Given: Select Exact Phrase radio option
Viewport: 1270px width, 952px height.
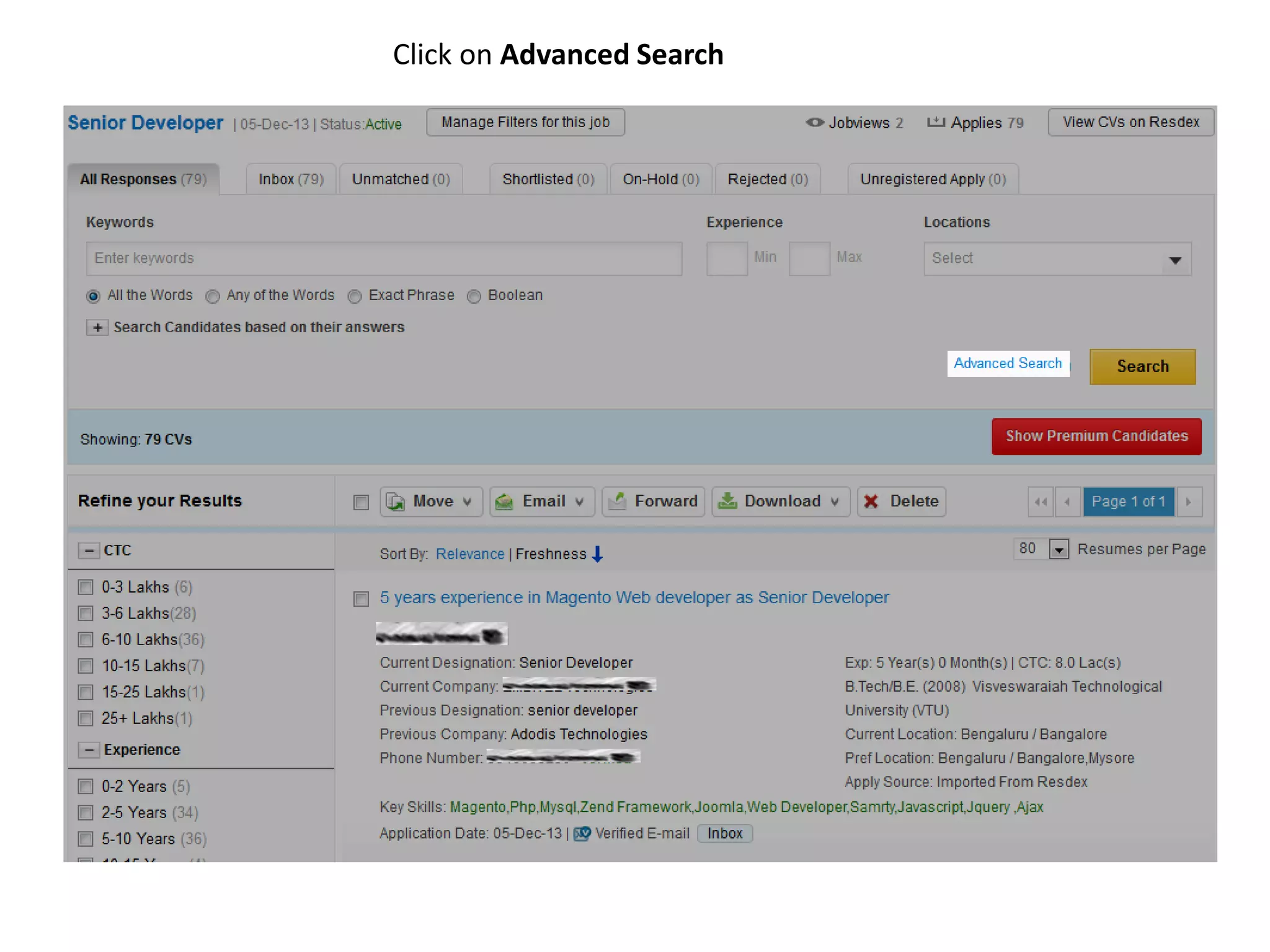Looking at the screenshot, I should (355, 296).
